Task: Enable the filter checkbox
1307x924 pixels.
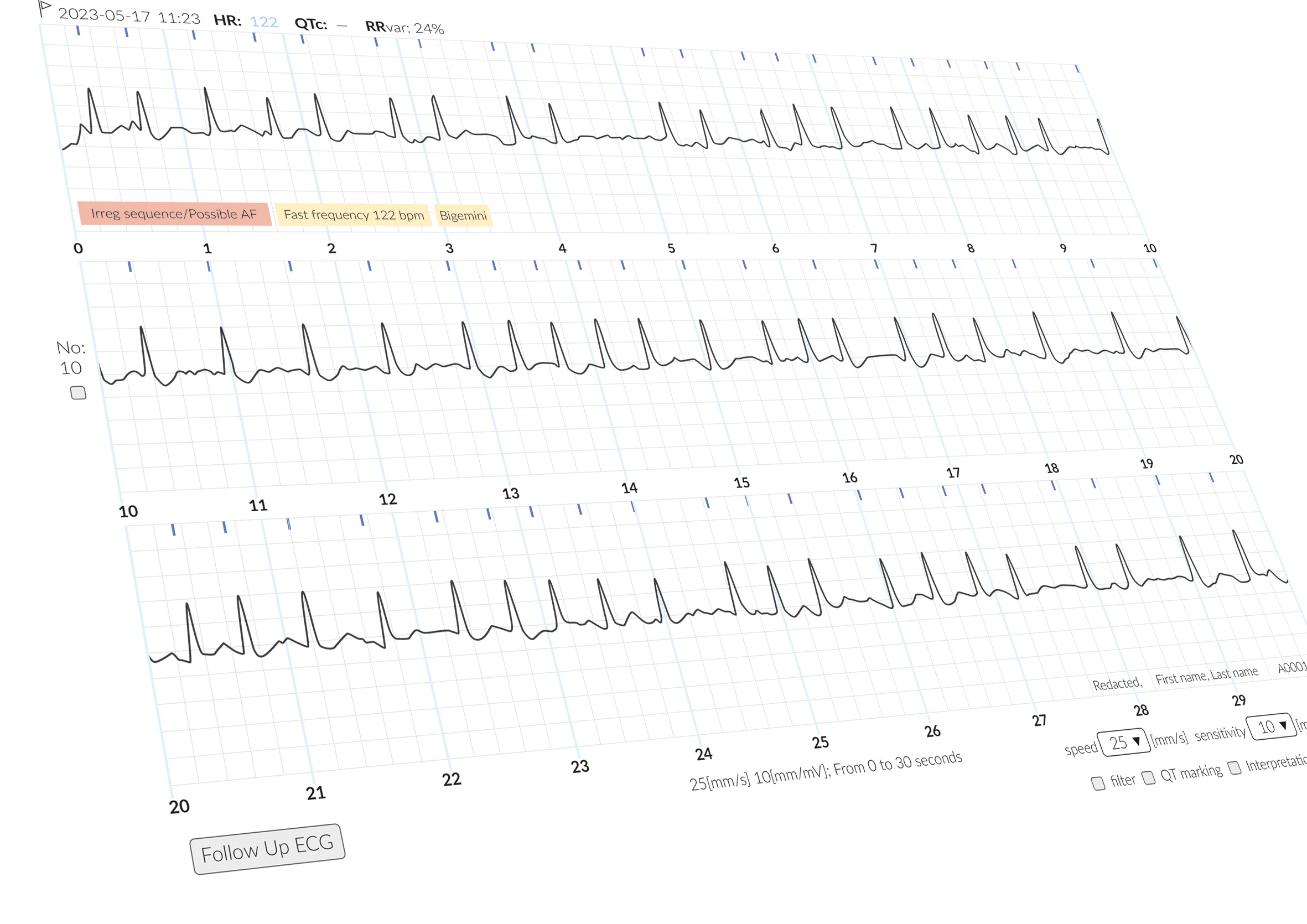Action: (1098, 783)
